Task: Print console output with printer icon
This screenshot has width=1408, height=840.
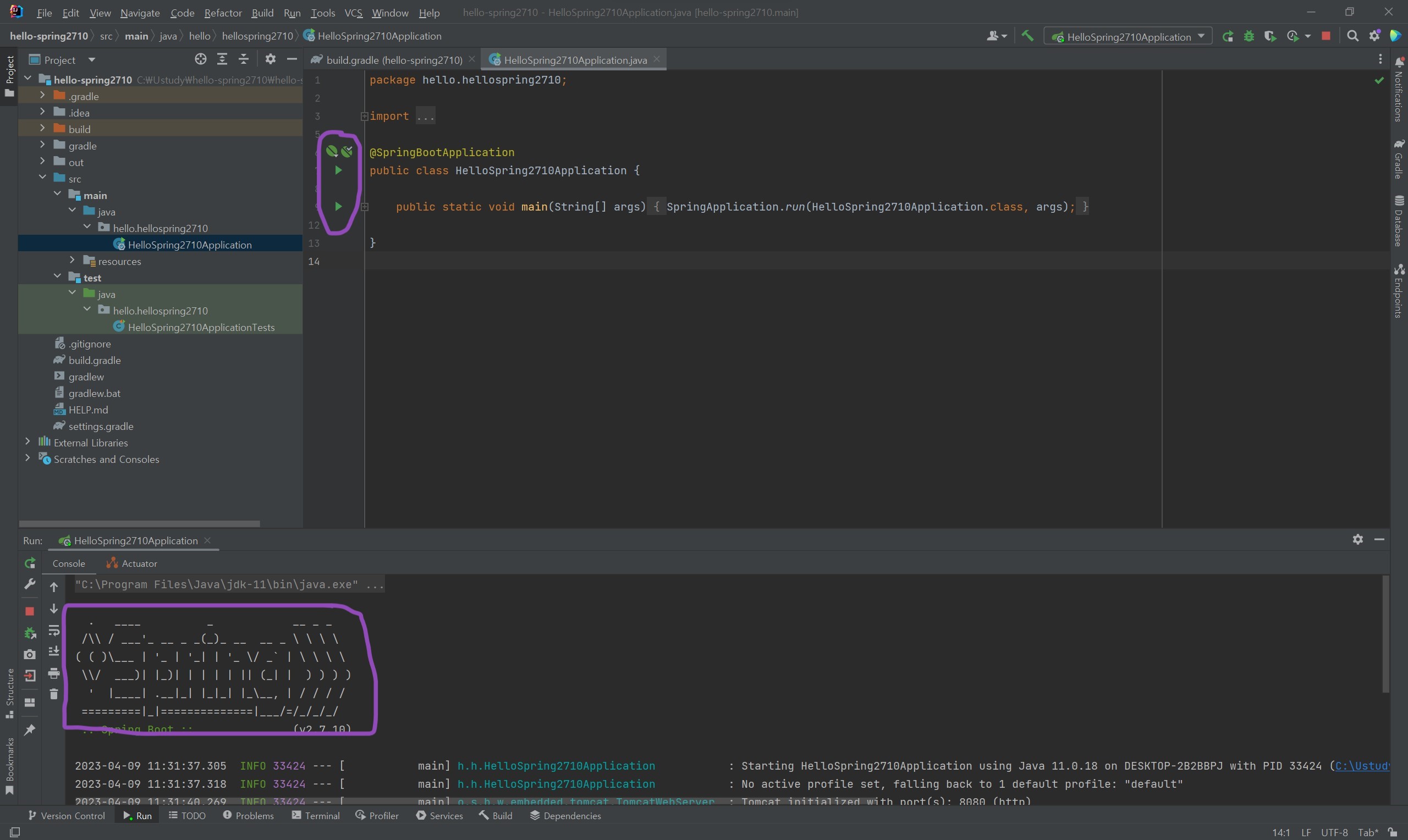Action: click(x=54, y=673)
